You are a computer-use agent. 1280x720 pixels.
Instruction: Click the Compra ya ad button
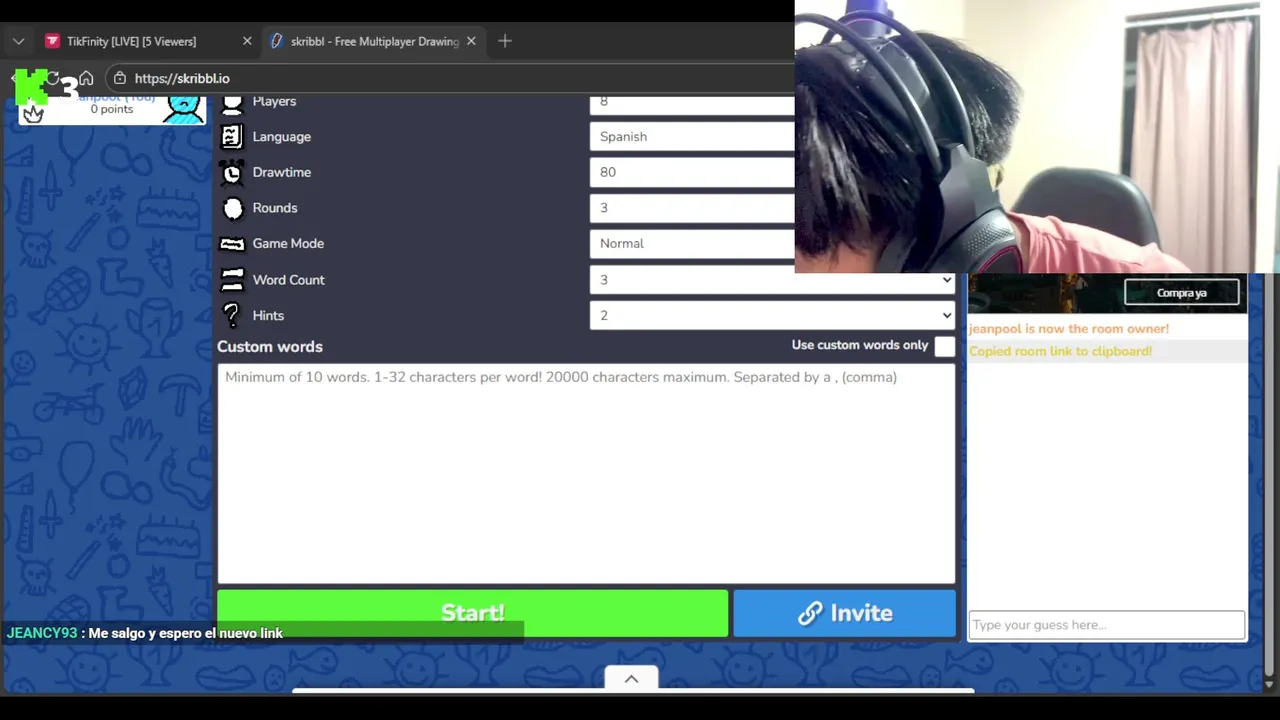tap(1182, 293)
